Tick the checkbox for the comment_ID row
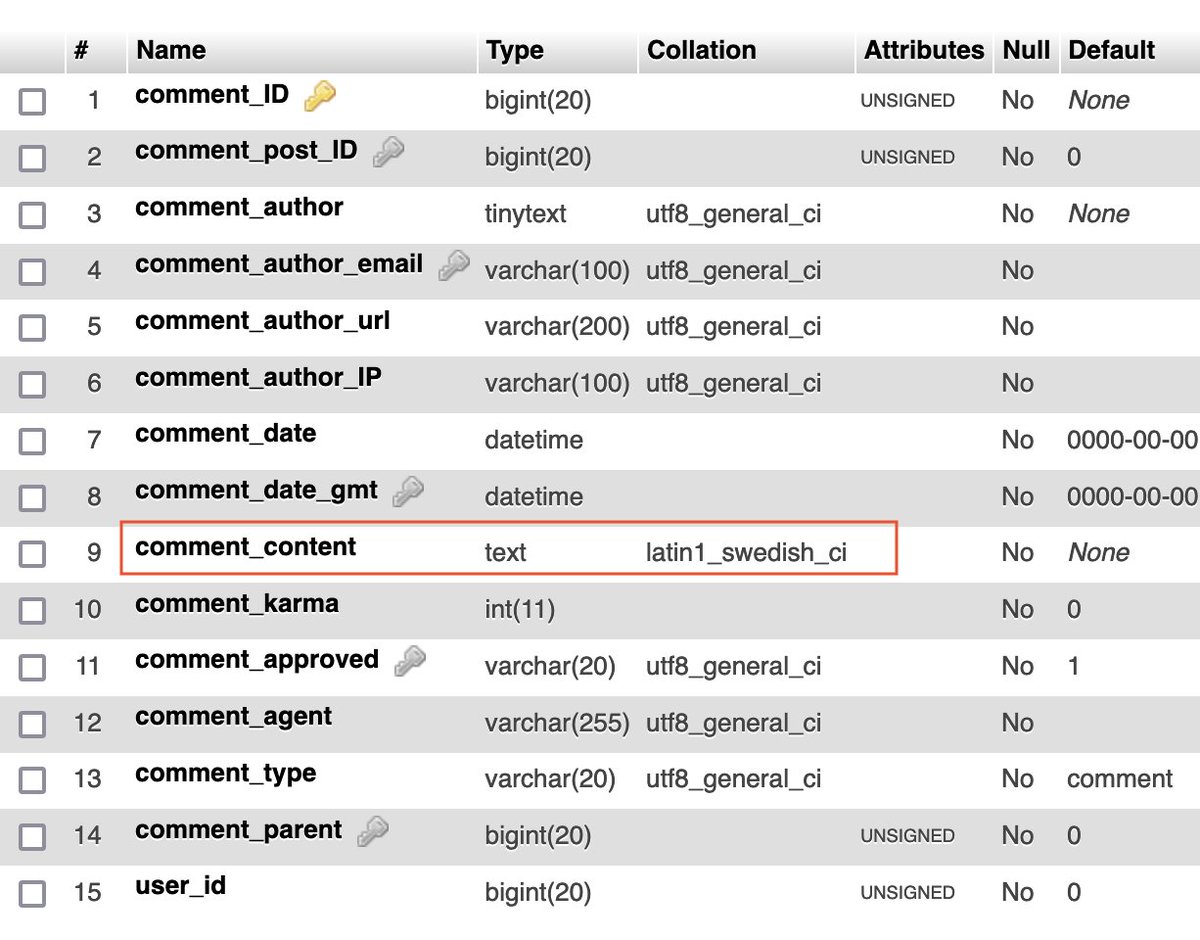 point(33,101)
